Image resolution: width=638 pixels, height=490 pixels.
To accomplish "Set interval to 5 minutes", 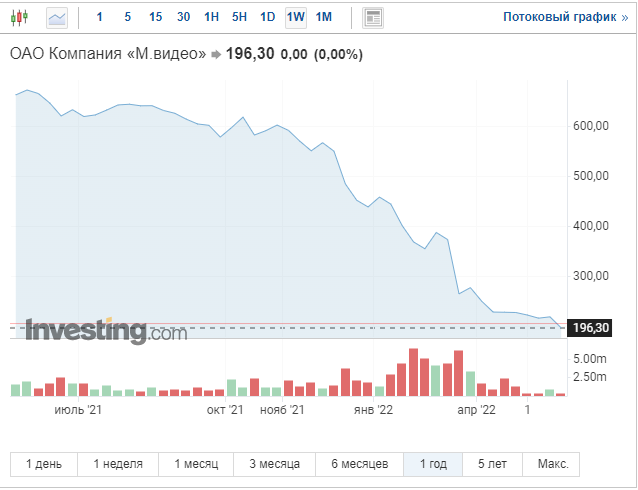I will [x=127, y=17].
